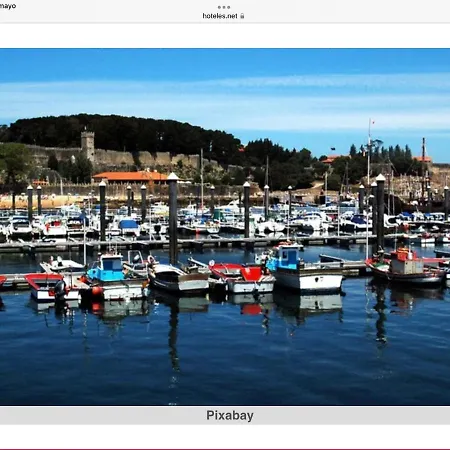Image resolution: width=450 pixels, height=450 pixels.
Task: Tap the white area below the Pixabay bar
Action: click(225, 436)
